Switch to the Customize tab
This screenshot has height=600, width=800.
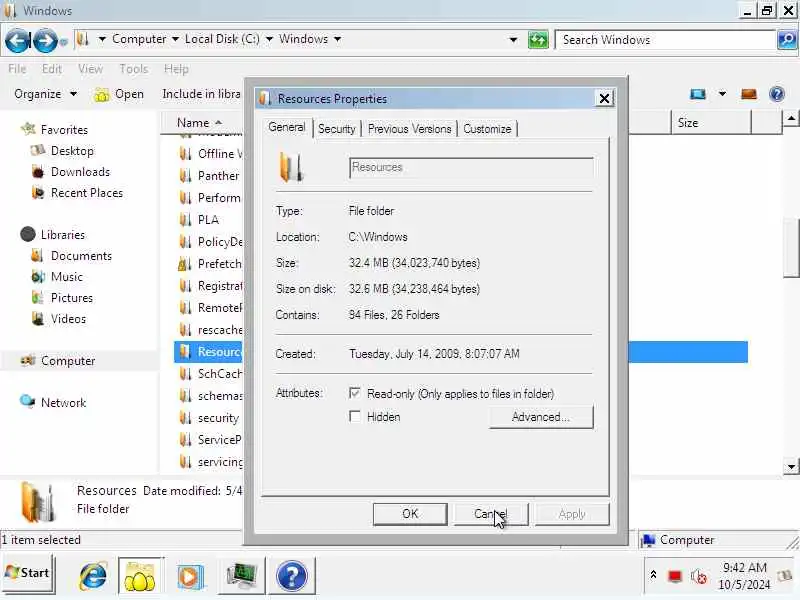point(487,129)
